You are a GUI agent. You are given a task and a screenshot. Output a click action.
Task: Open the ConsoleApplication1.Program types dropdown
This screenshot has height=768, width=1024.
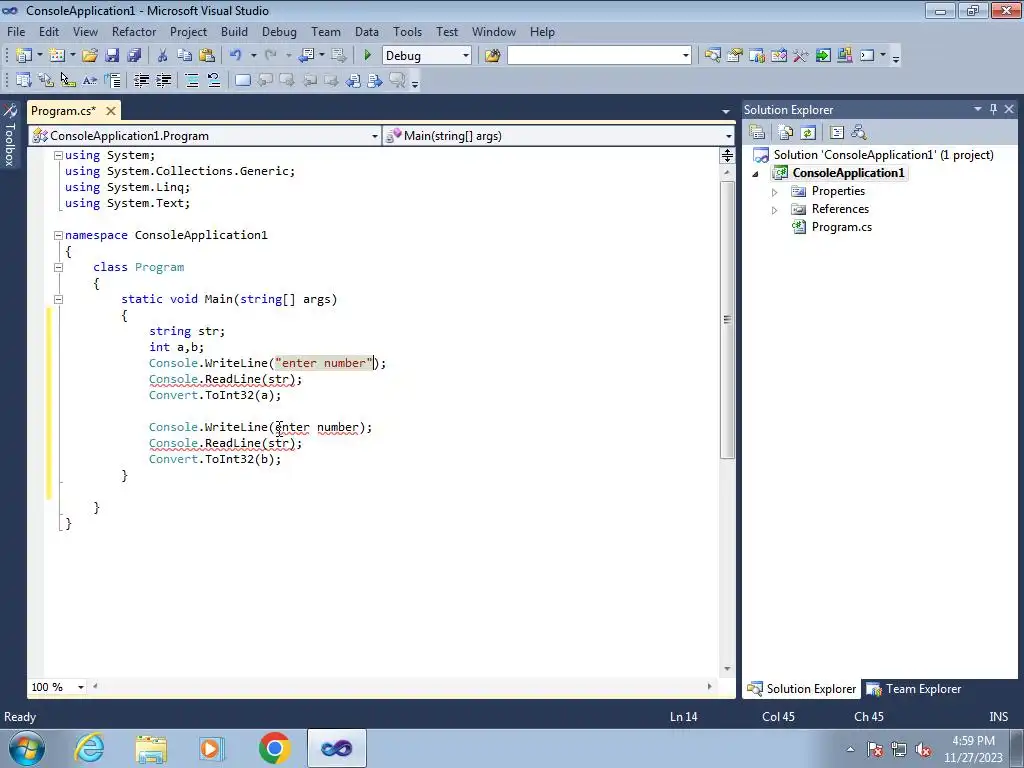tap(374, 136)
